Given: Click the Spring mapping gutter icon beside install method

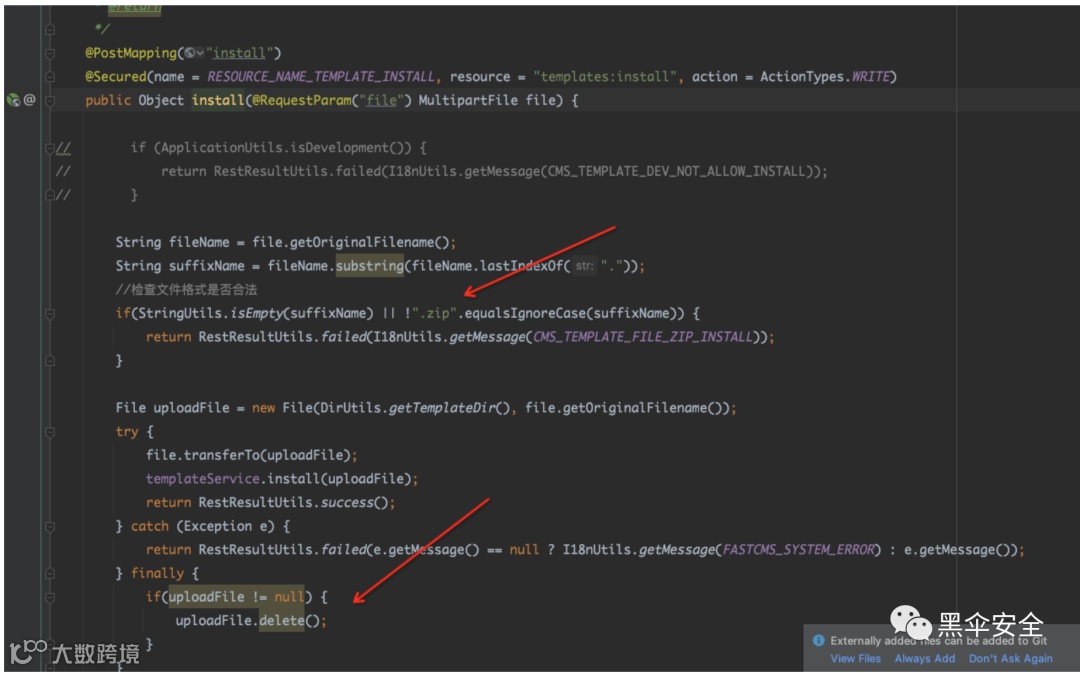Looking at the screenshot, I should point(12,100).
